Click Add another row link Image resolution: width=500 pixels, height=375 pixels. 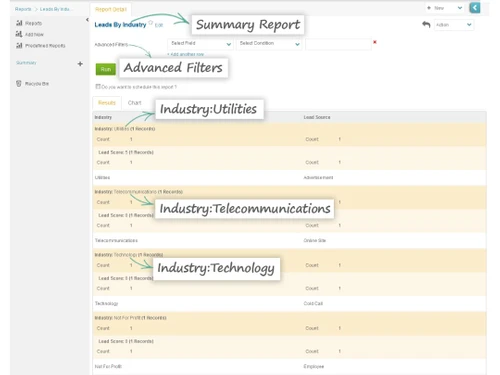pos(185,54)
